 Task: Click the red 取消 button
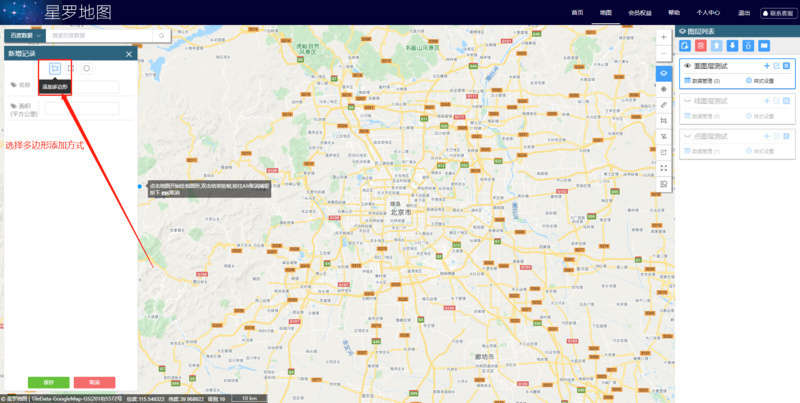[x=94, y=383]
